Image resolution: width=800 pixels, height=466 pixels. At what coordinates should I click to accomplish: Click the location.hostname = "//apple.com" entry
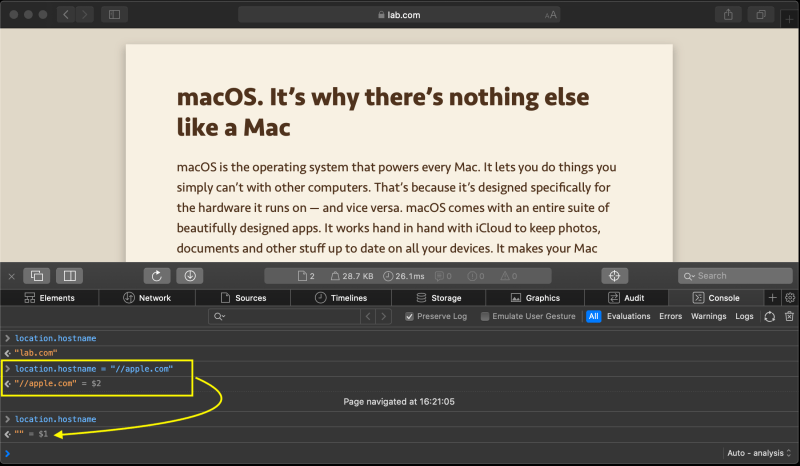click(94, 369)
